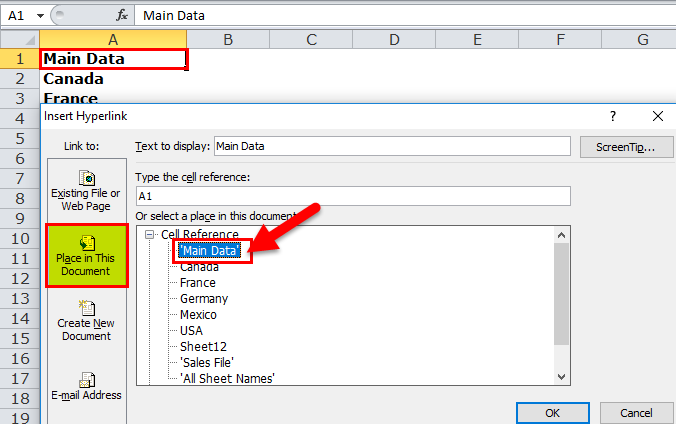The image size is (676, 424).
Task: Click the fx insert function icon
Action: coord(122,15)
